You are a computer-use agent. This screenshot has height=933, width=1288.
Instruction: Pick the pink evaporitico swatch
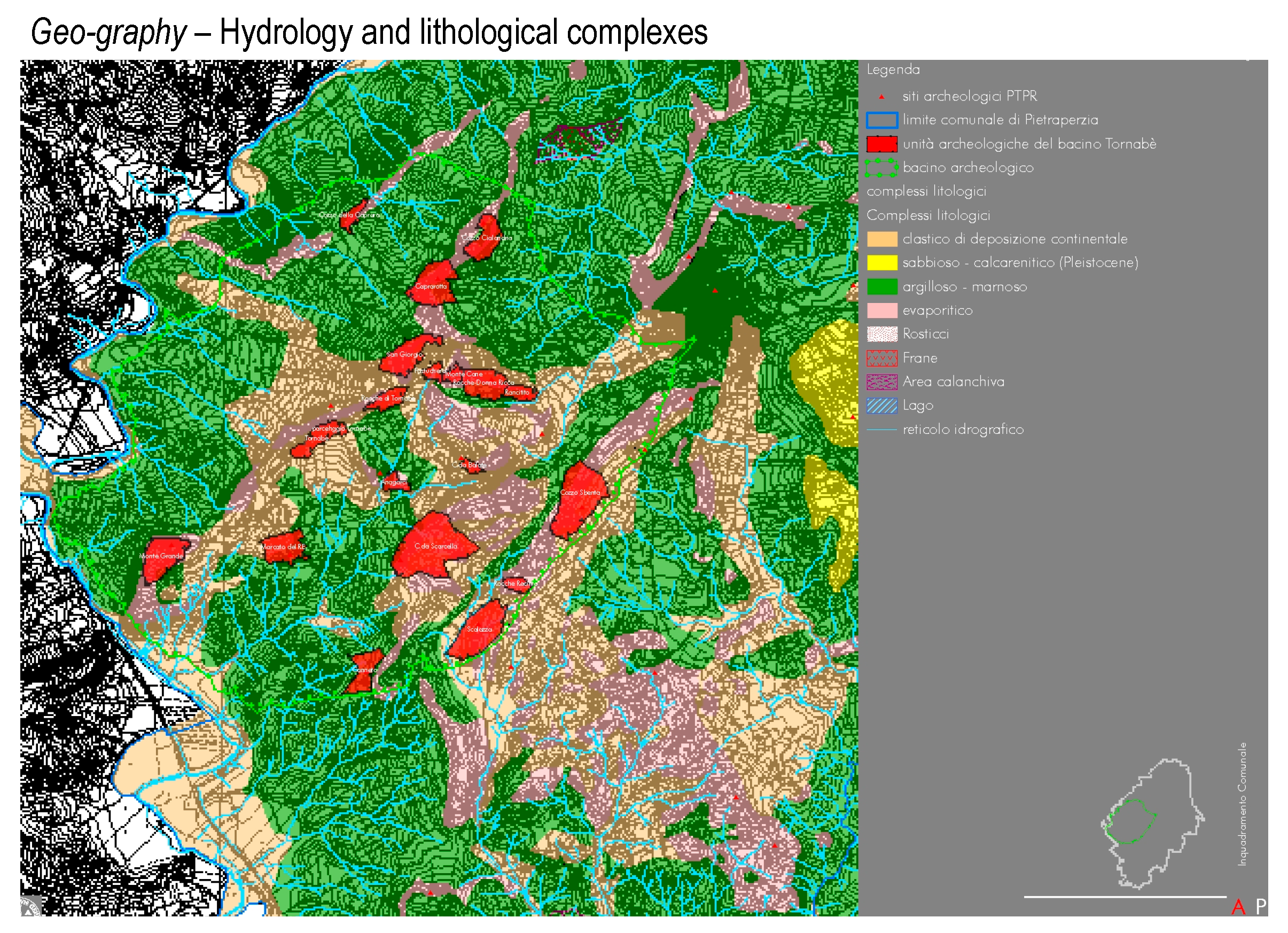pos(881,311)
